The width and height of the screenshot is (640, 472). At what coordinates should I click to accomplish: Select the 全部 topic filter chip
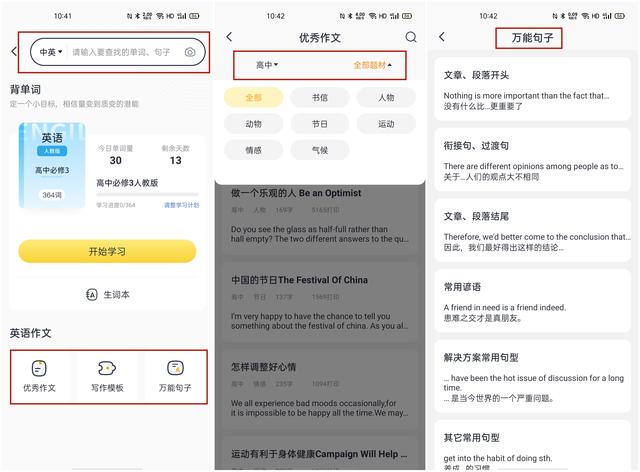click(253, 98)
